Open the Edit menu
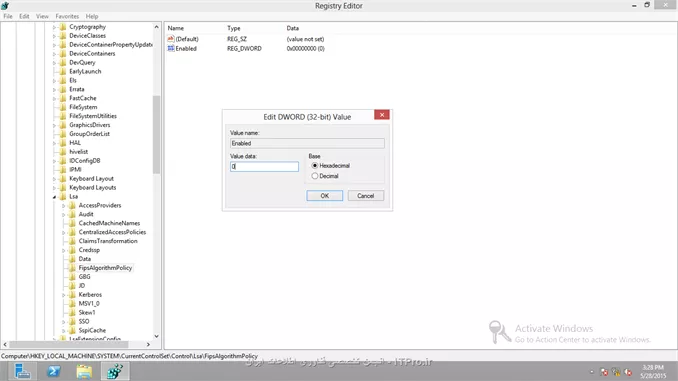The image size is (678, 381). tap(24, 16)
